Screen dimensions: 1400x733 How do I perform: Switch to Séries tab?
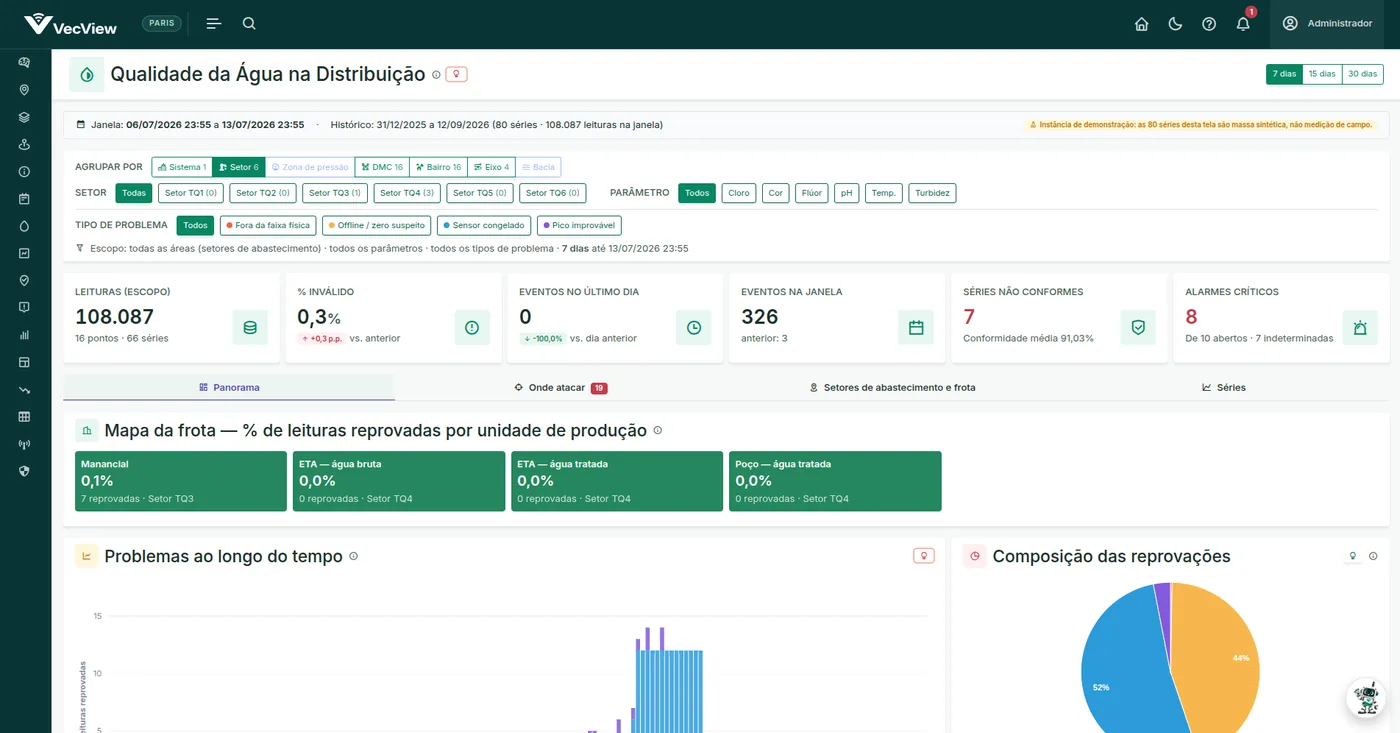pos(1224,387)
